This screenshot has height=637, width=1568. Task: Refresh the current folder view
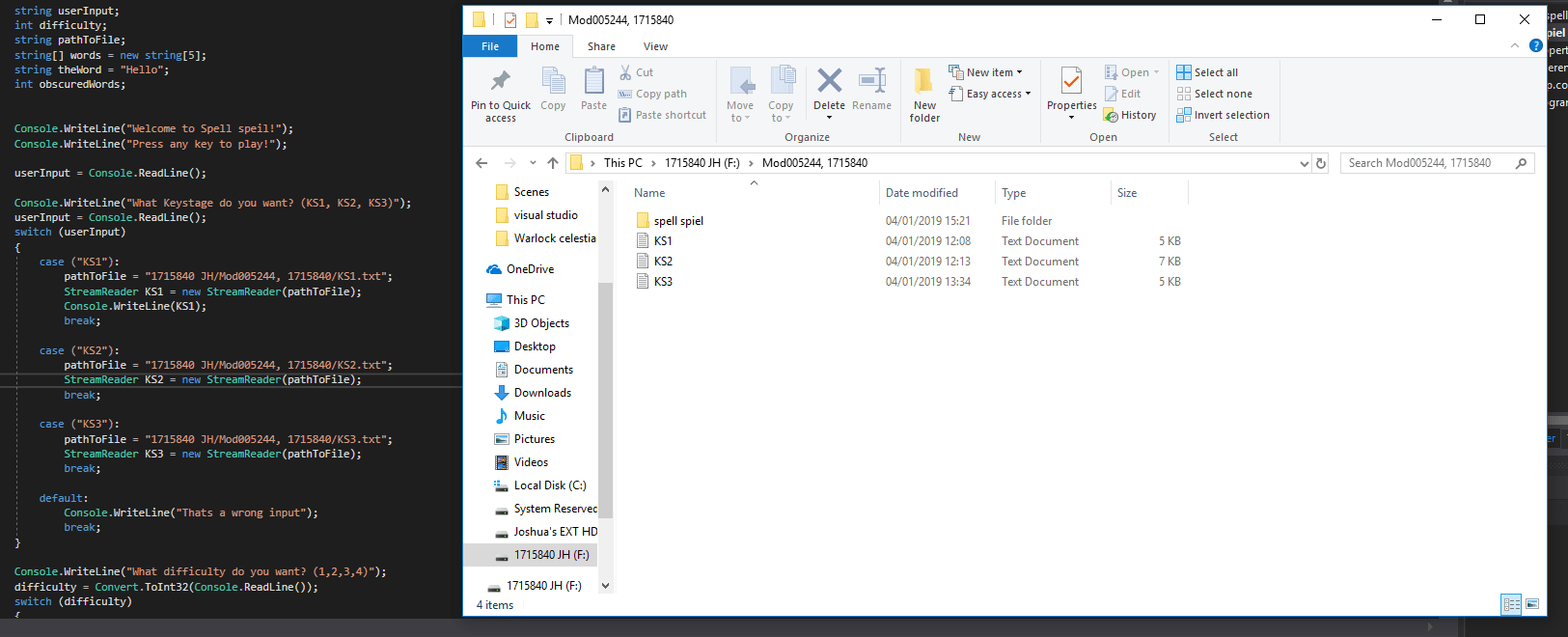[1322, 163]
